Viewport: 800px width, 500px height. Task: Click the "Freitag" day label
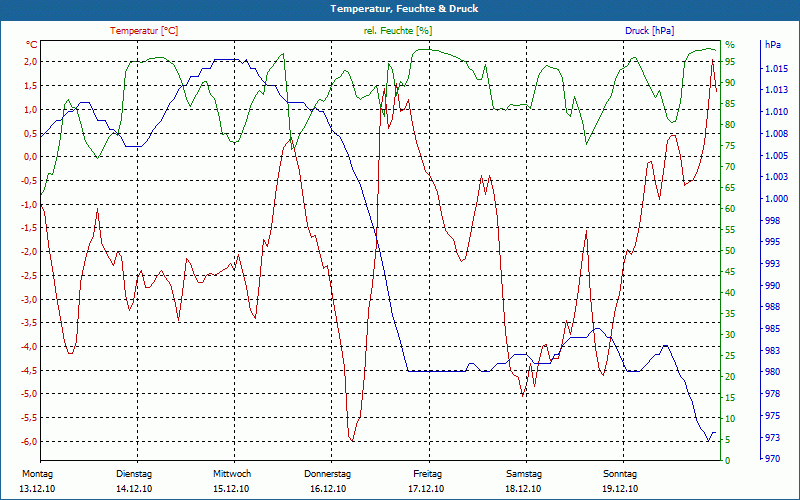pos(428,474)
